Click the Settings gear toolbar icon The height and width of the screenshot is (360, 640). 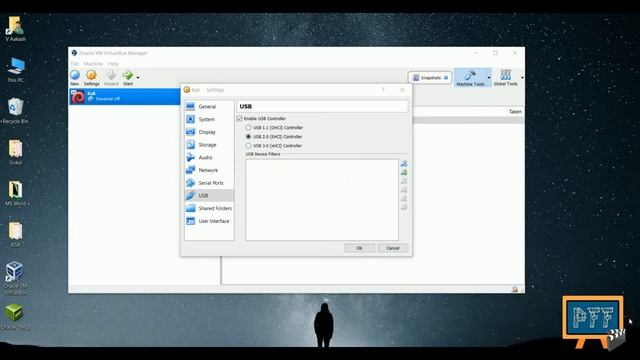[91, 77]
